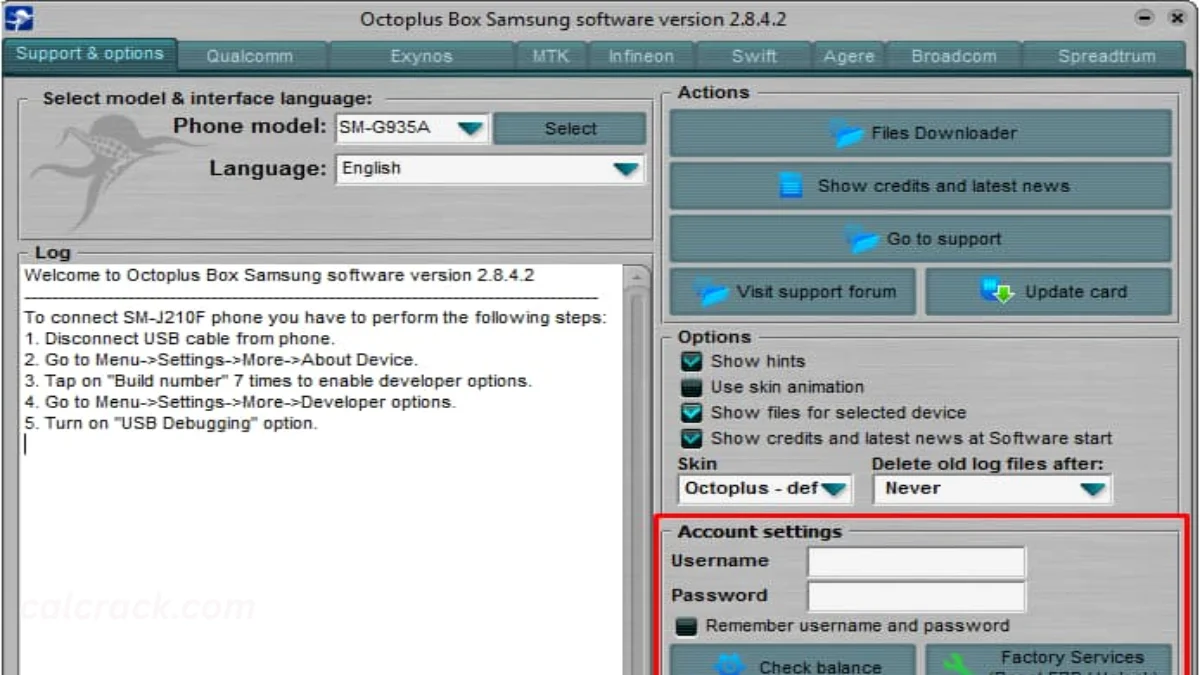
Task: Open the Delete old log files dropdown
Action: coord(1093,489)
